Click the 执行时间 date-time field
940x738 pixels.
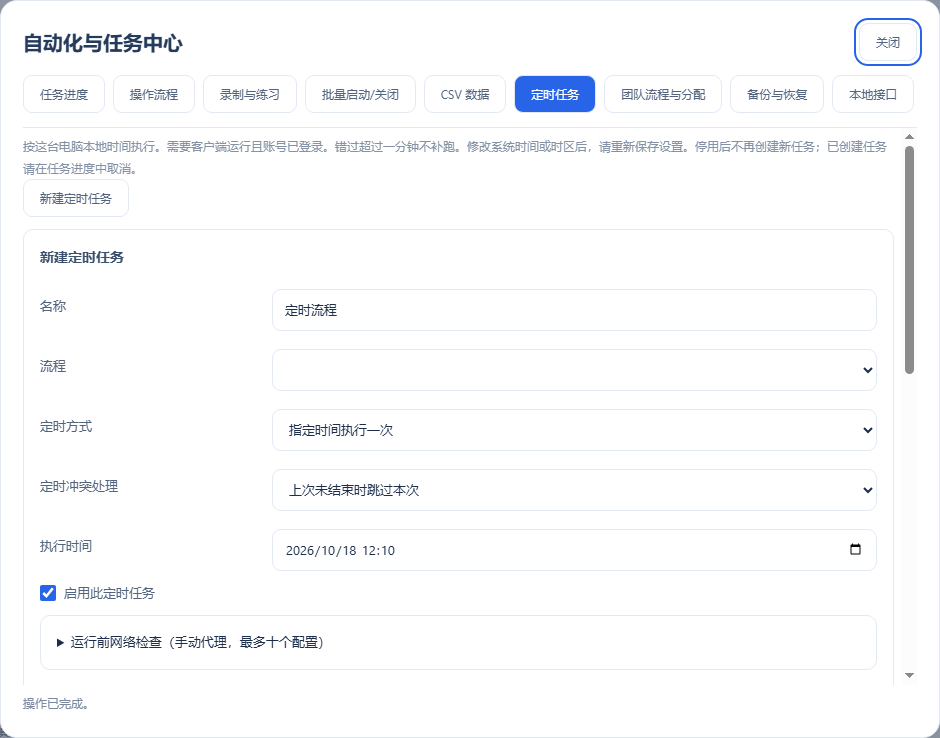point(574,550)
